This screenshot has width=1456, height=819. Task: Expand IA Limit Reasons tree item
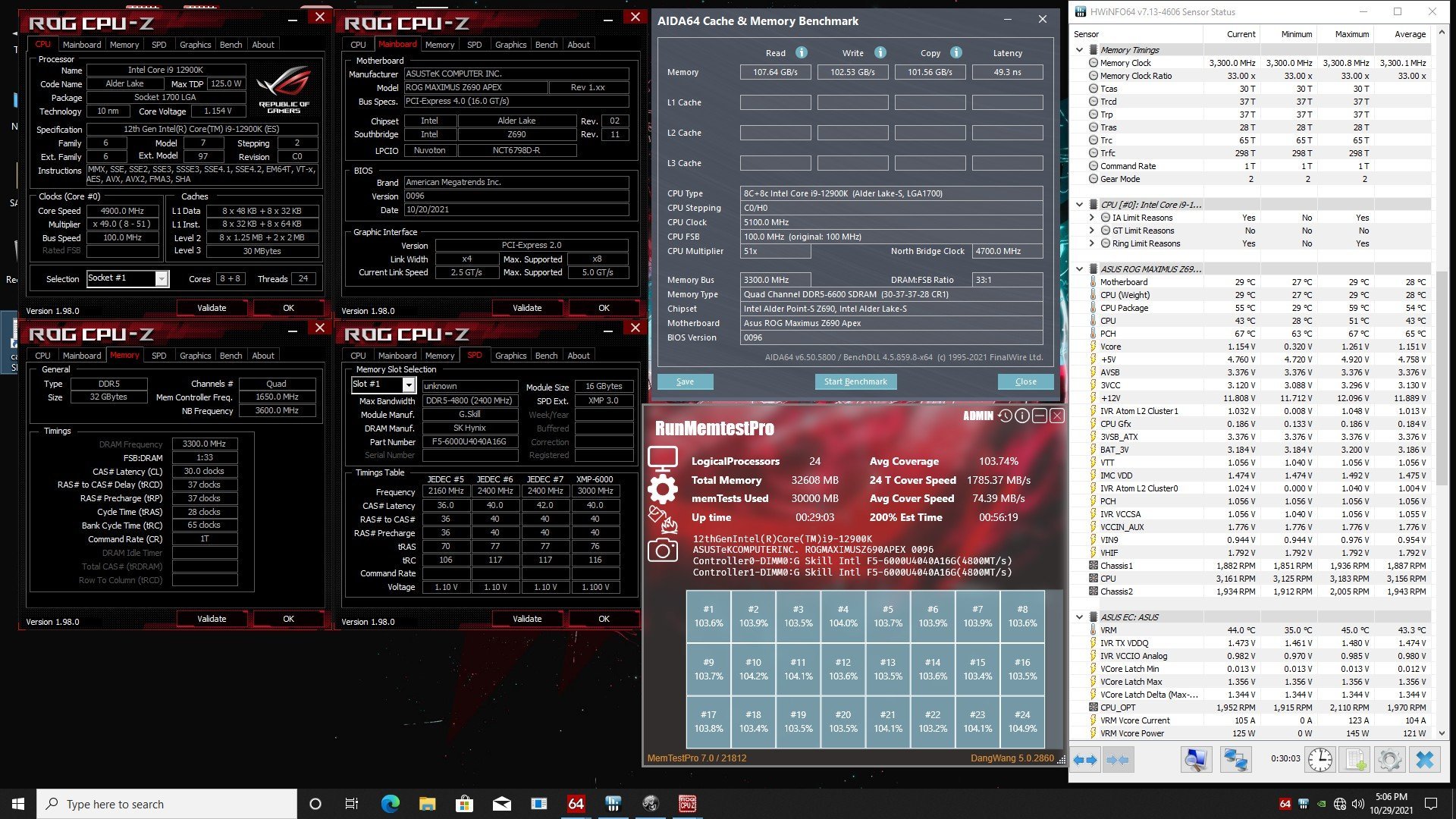pos(1092,218)
